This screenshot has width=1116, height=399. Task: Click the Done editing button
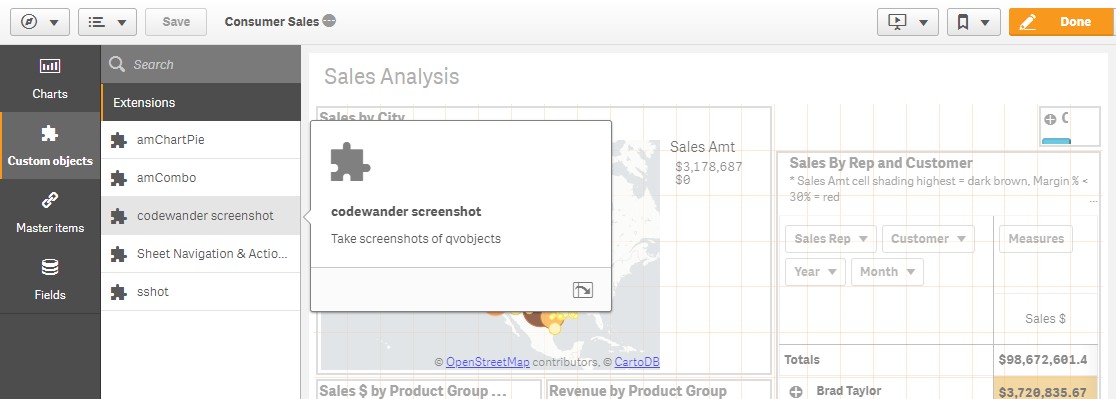(x=1059, y=22)
